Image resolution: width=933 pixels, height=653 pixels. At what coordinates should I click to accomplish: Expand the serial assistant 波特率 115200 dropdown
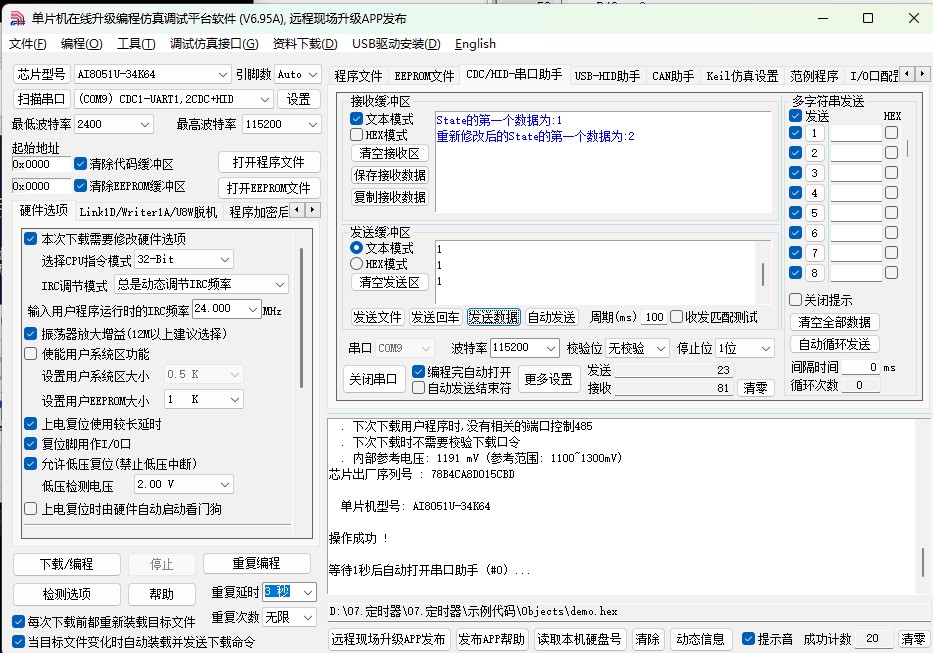pos(550,348)
